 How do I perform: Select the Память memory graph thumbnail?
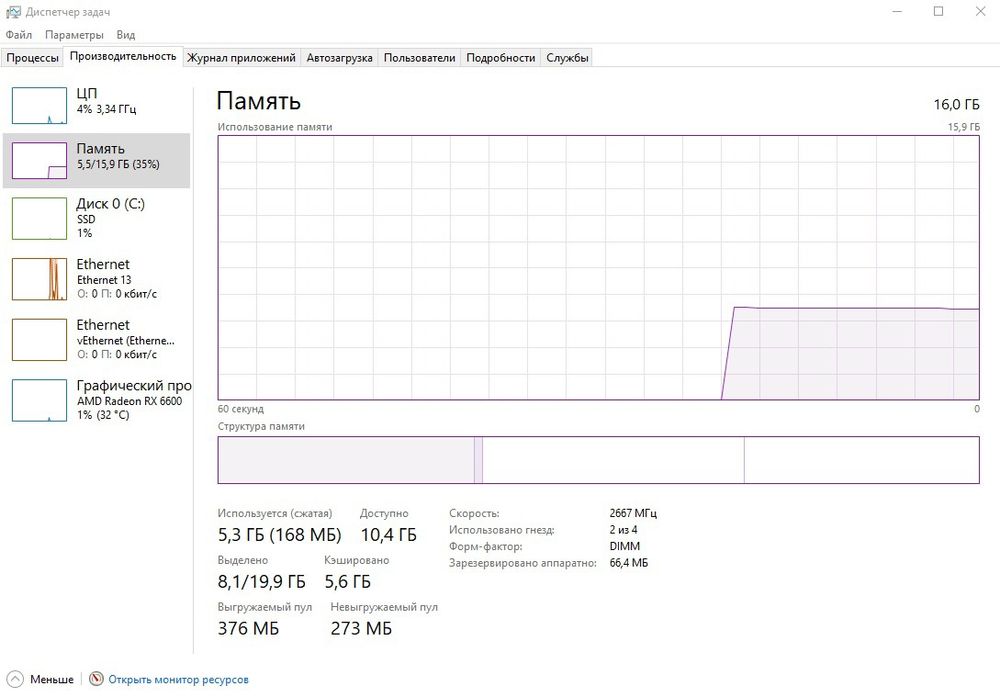[x=39, y=160]
